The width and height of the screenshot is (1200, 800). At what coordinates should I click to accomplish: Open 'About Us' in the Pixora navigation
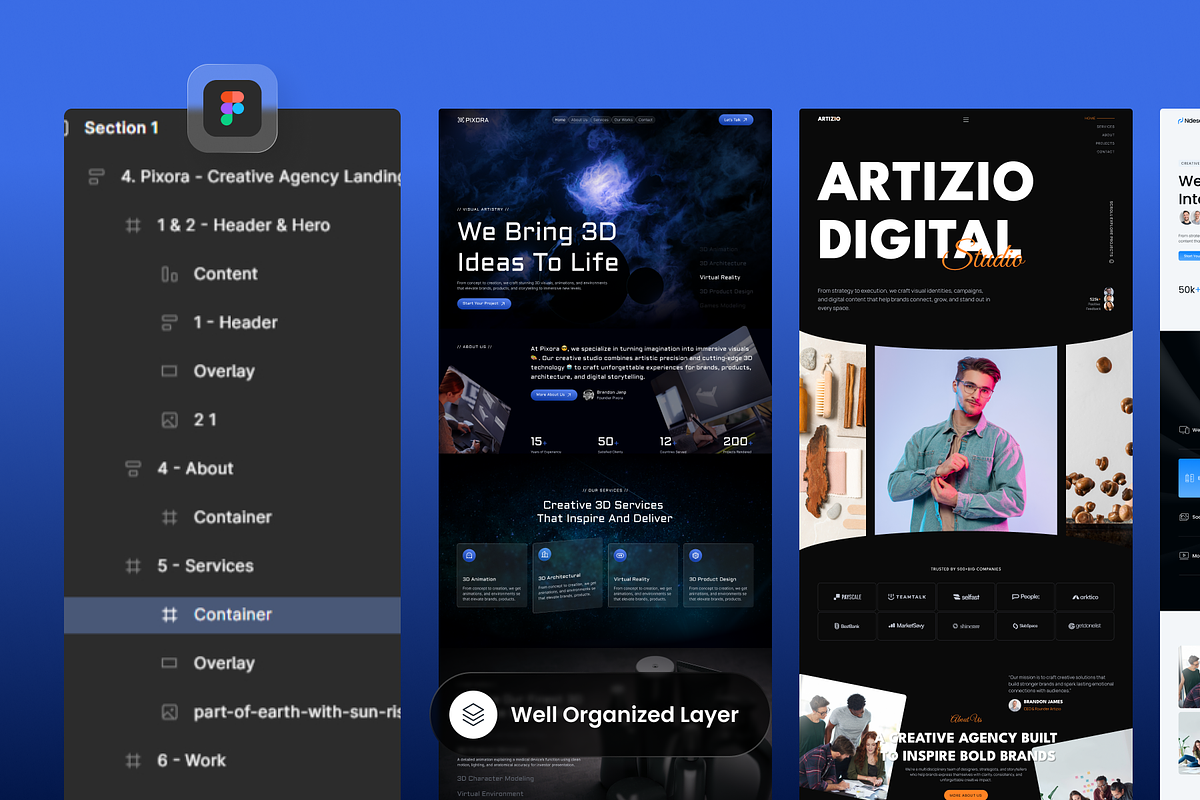[579, 120]
